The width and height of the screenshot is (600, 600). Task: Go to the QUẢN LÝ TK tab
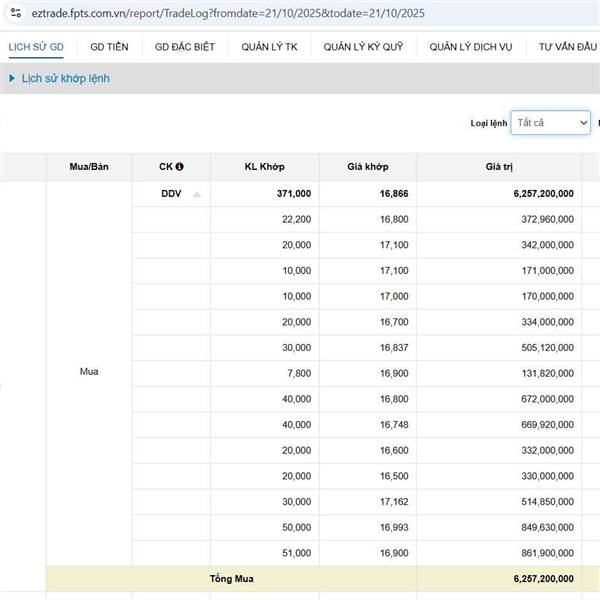point(269,47)
